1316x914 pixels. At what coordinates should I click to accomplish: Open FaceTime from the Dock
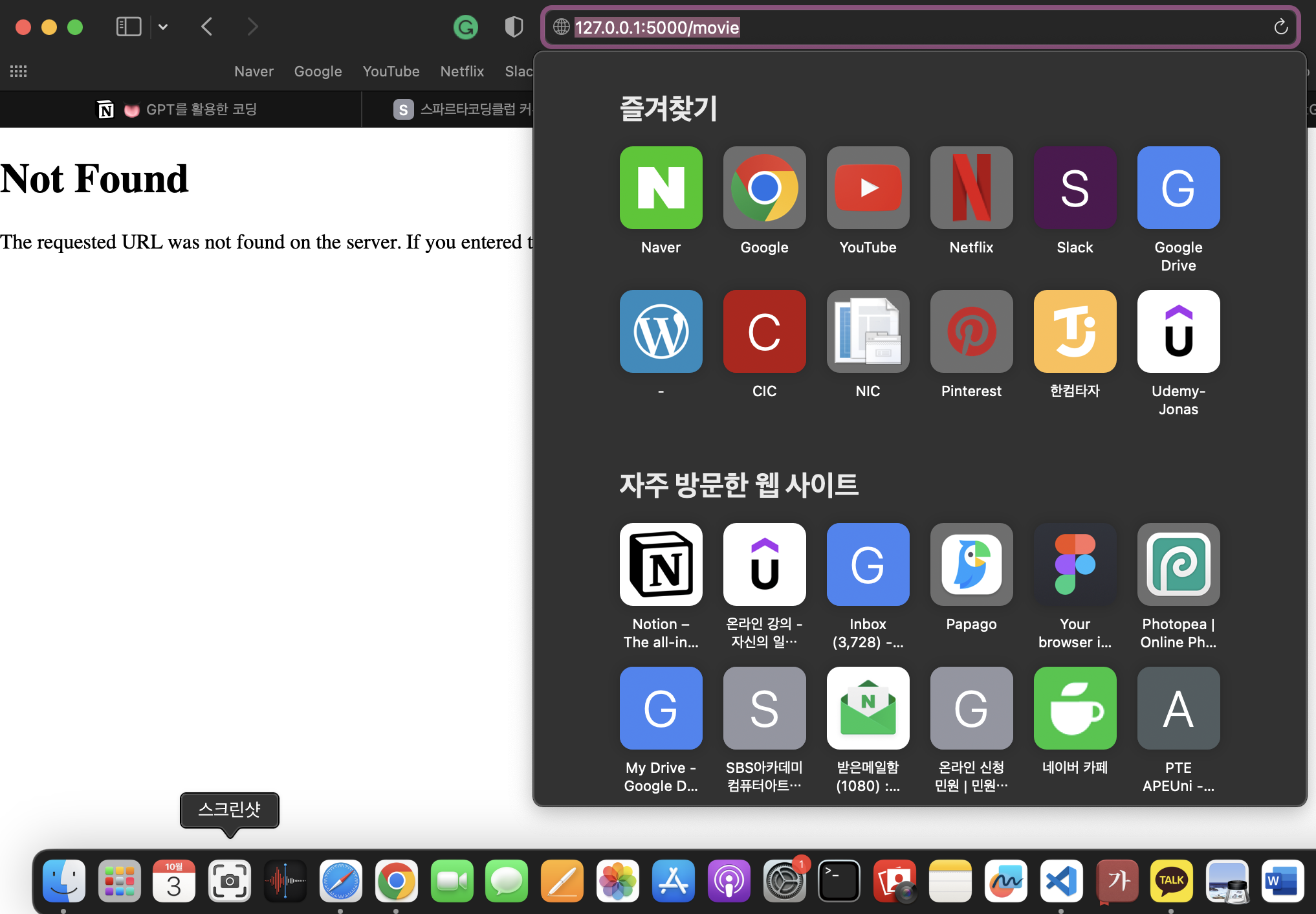[452, 880]
